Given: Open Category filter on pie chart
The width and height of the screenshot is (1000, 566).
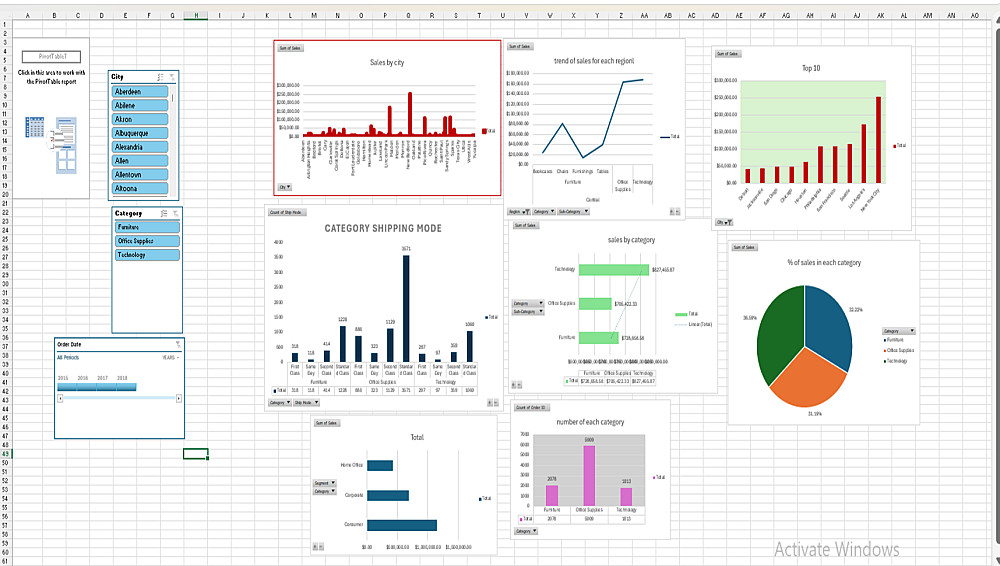Looking at the screenshot, I should click(899, 331).
